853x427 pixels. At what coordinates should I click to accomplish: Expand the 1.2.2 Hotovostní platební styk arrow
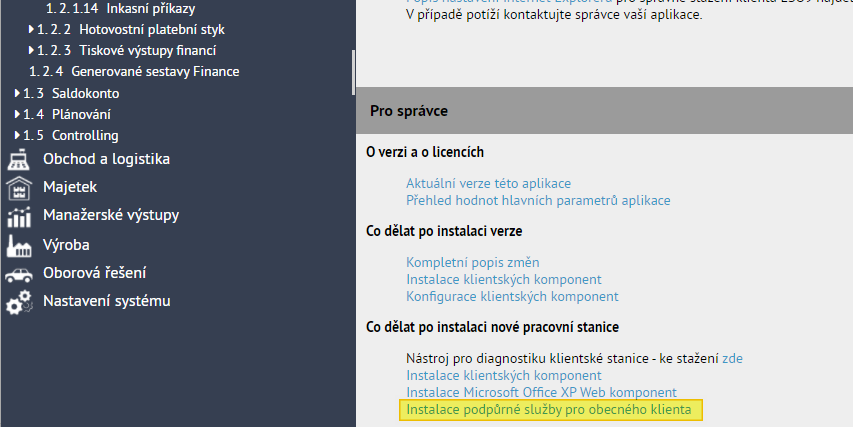31,29
